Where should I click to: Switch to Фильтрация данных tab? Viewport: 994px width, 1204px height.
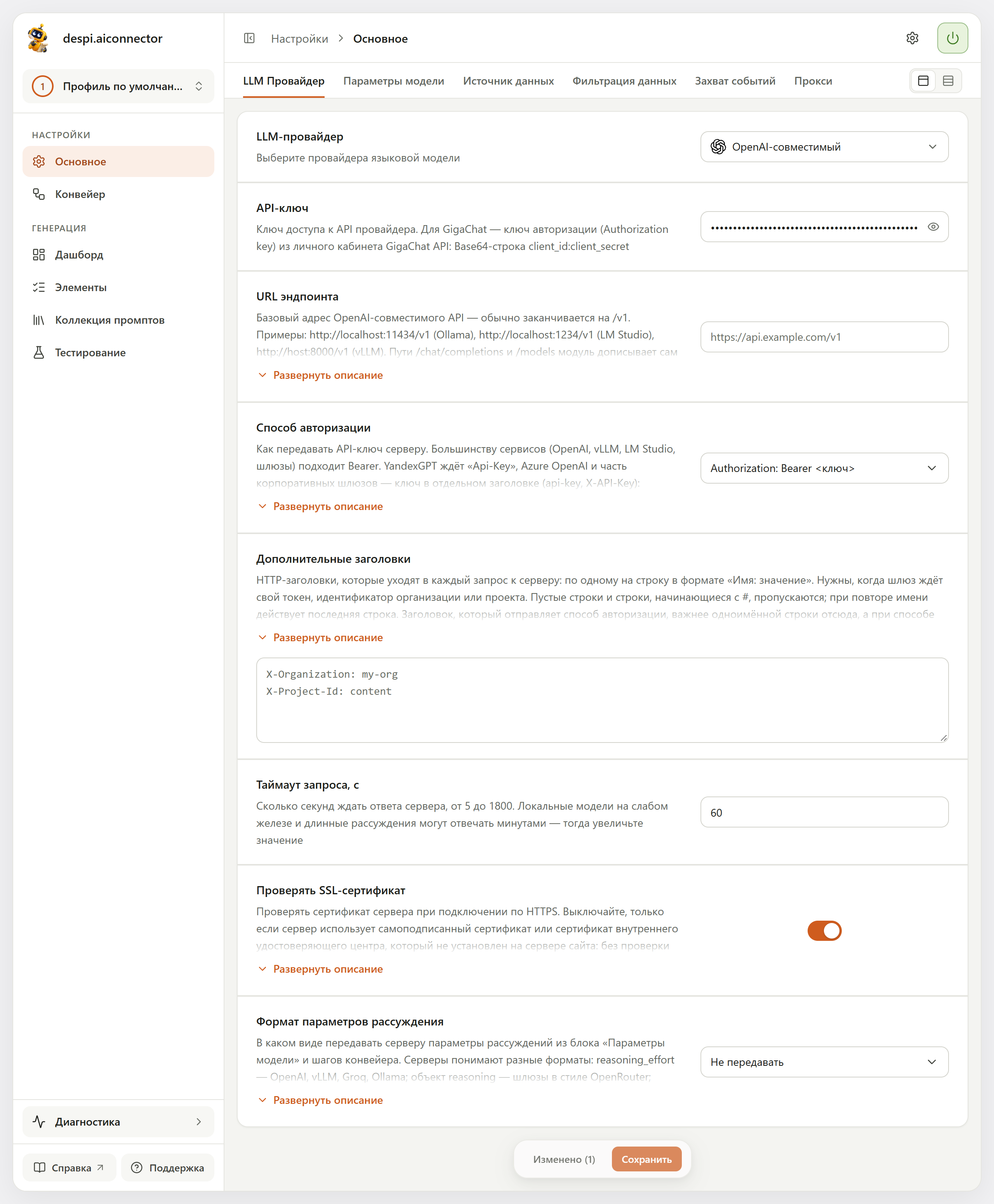(624, 81)
